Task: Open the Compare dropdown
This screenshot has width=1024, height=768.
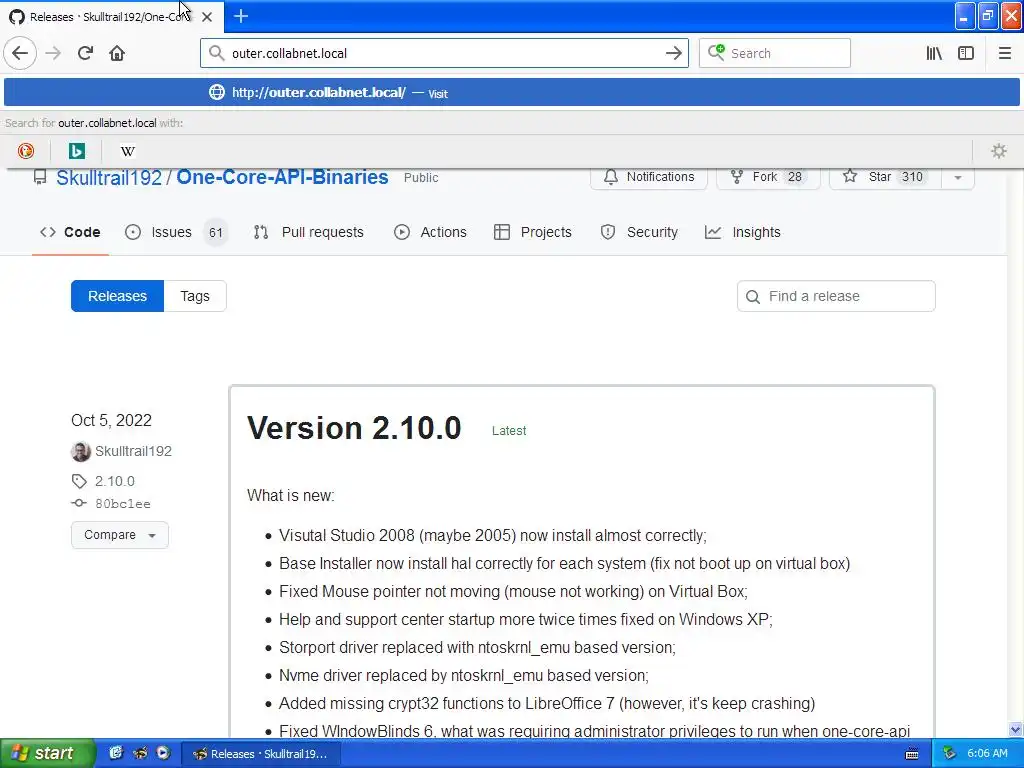Action: click(x=120, y=535)
